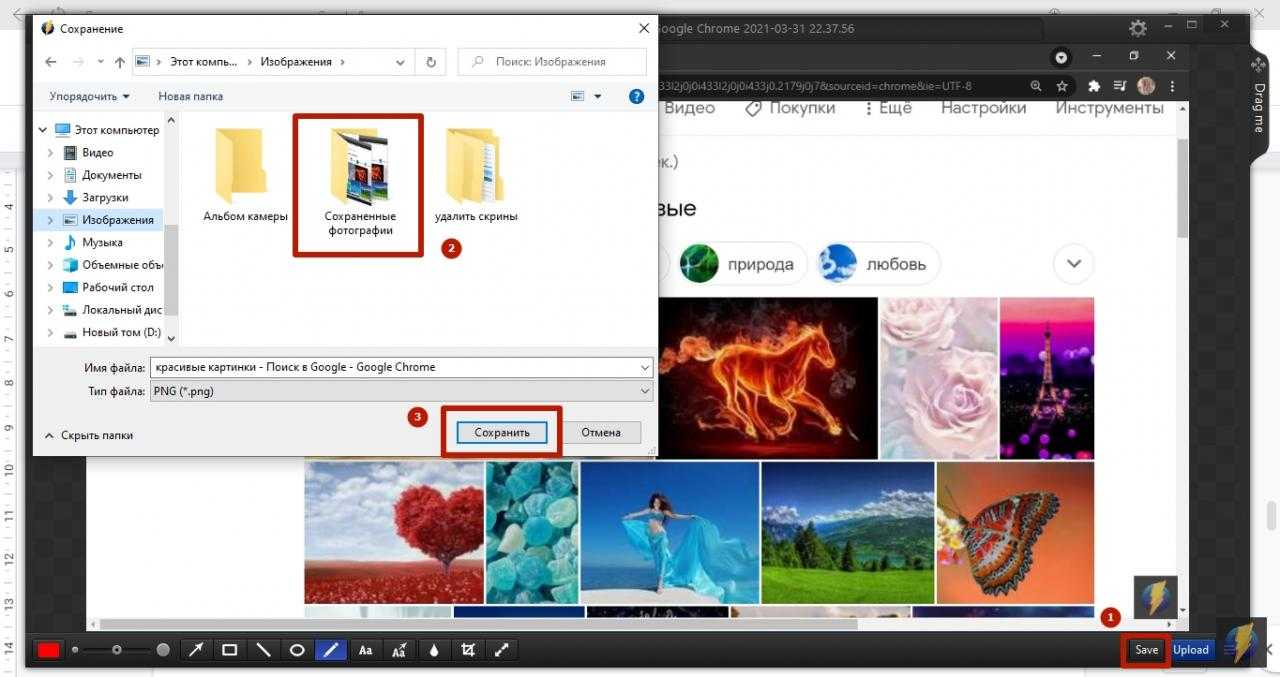
Task: Pick the blur droplet tool
Action: [434, 650]
